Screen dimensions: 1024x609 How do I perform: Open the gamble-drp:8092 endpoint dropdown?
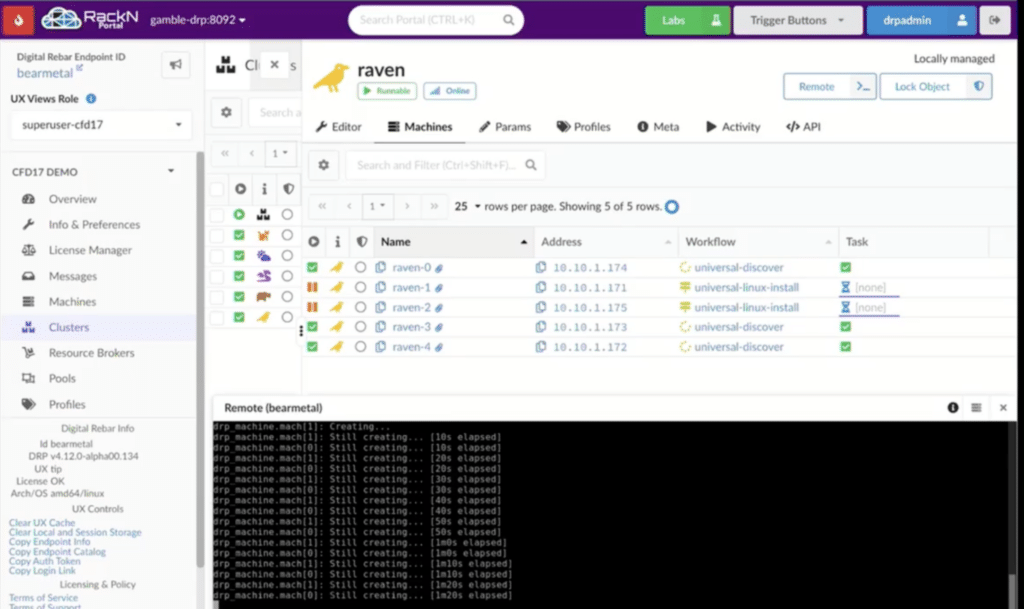(198, 20)
